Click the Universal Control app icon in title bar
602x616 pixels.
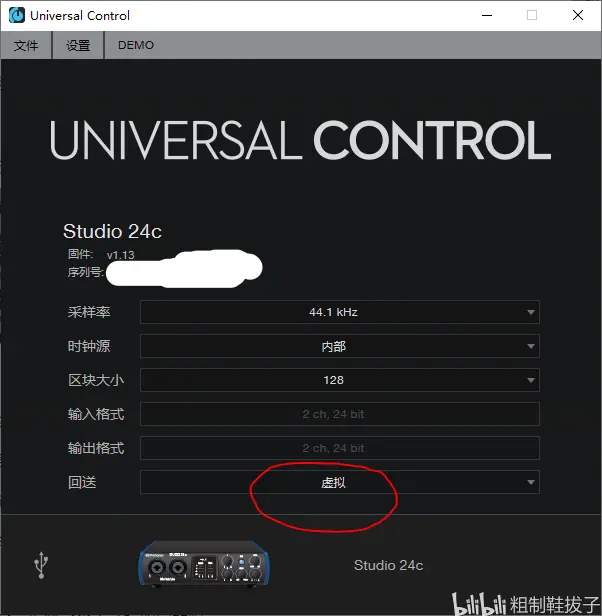(17, 15)
